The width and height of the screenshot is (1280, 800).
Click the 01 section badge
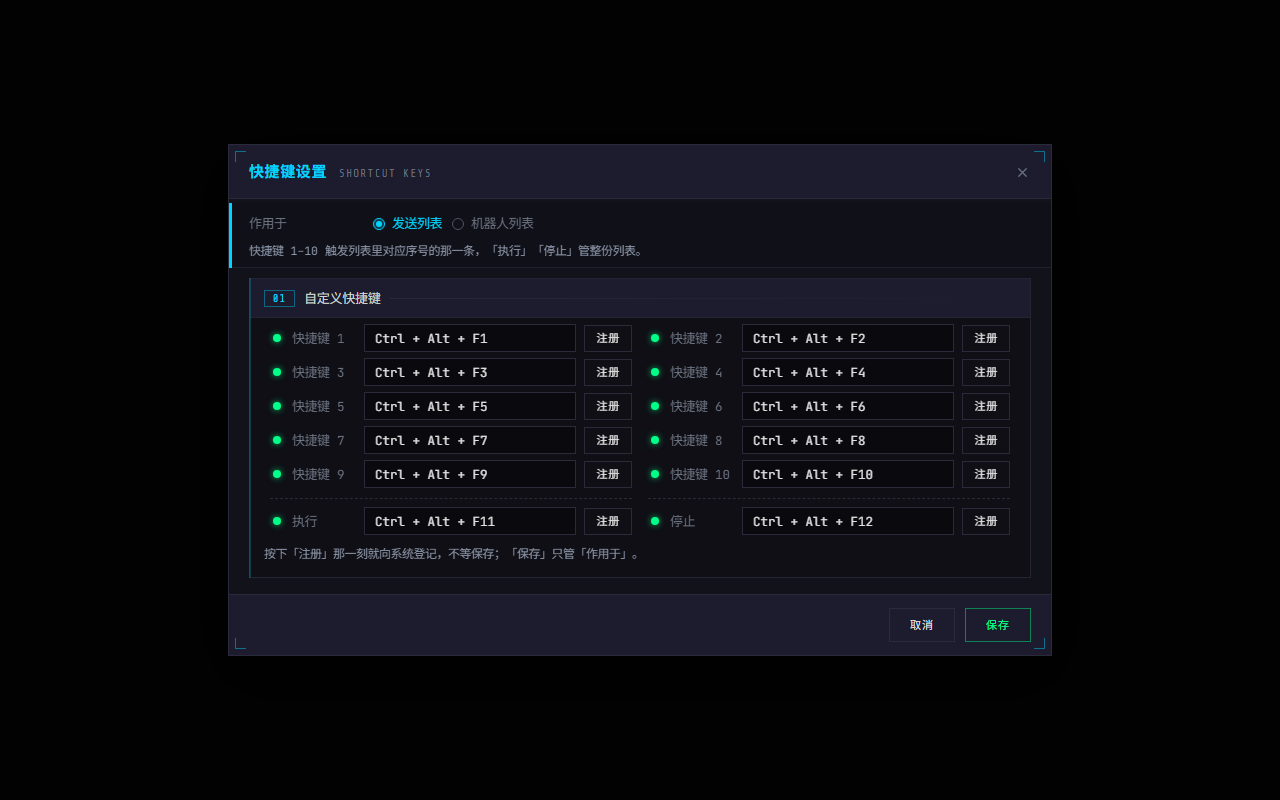coord(279,298)
